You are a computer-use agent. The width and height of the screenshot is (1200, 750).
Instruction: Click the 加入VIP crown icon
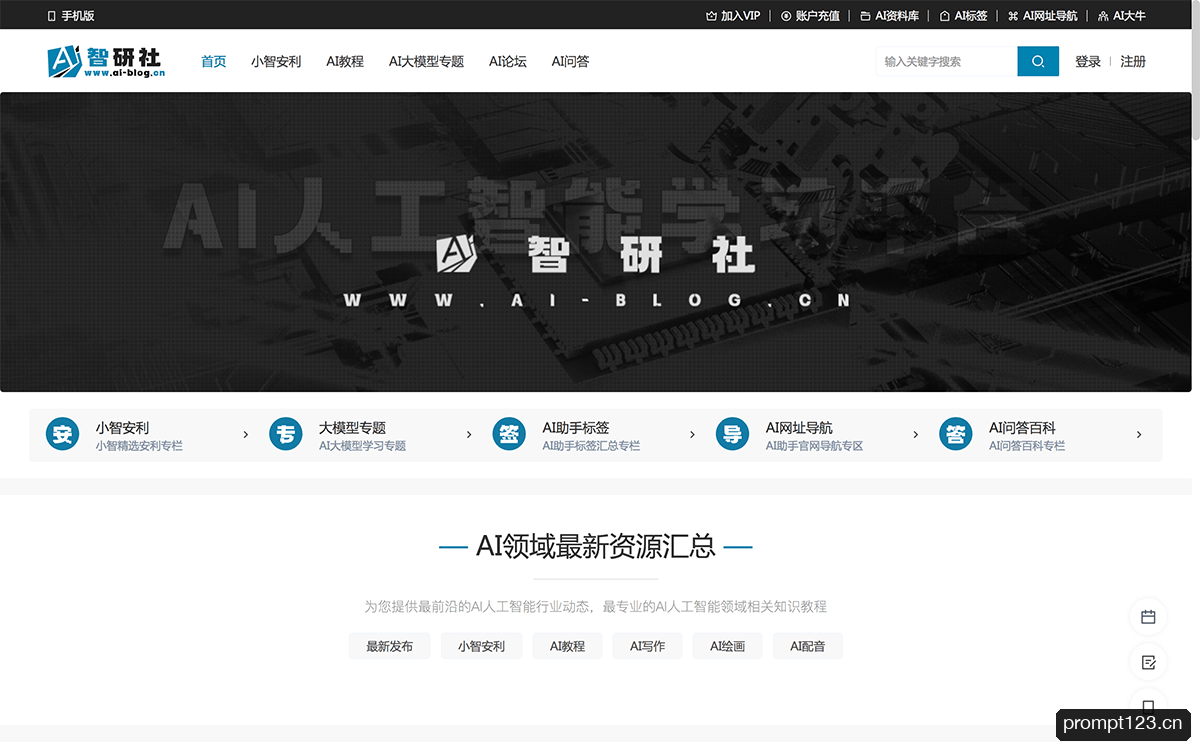pyautogui.click(x=711, y=16)
